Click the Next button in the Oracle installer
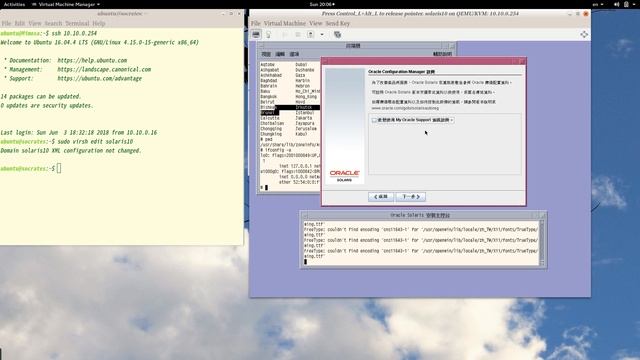Screen dimensions: 640x360 (x=411, y=197)
